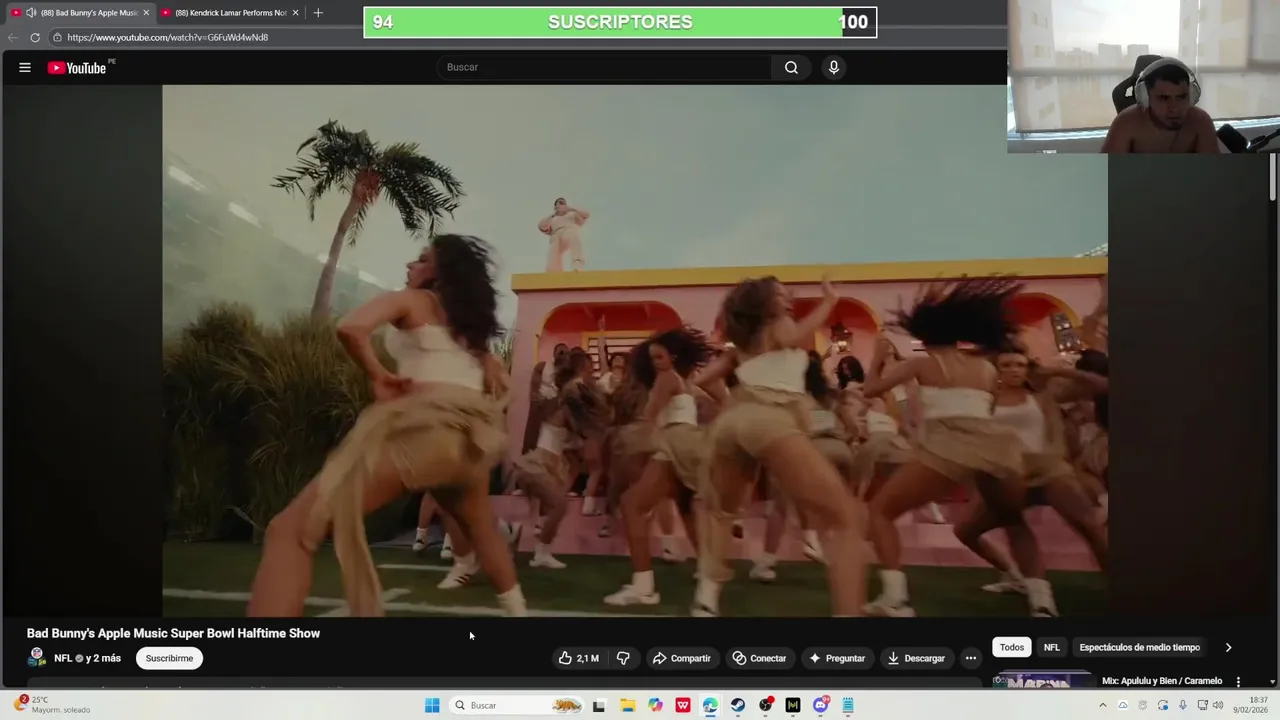Open WPS Office from taskbar
This screenshot has height=720, width=1280.
point(683,705)
